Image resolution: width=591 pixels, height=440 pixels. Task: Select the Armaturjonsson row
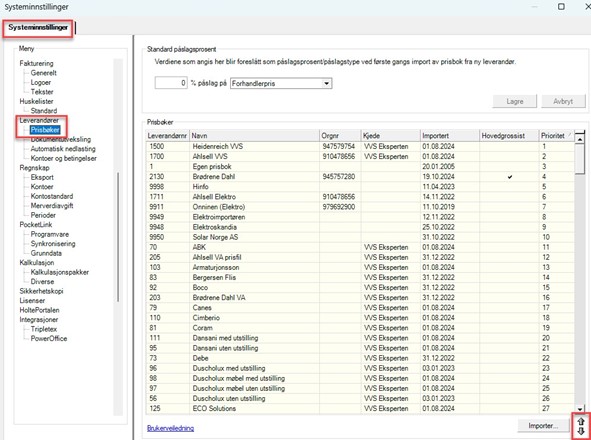click(360, 267)
